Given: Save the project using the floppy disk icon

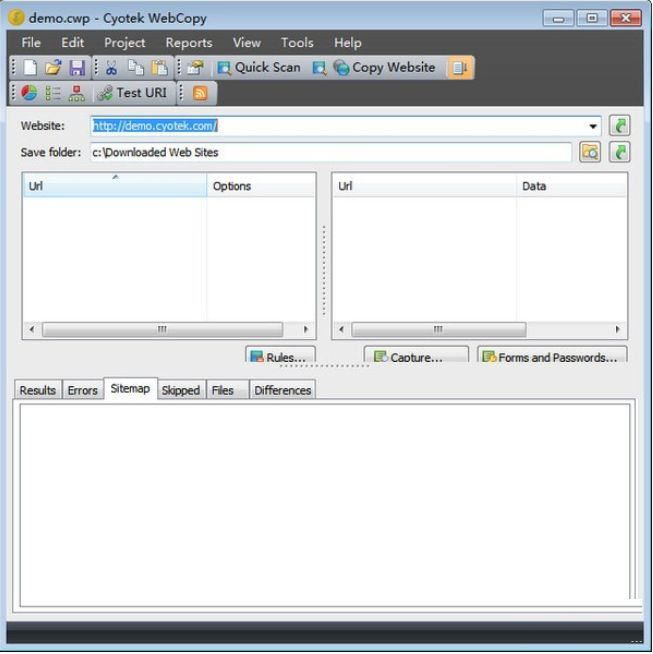Looking at the screenshot, I should tap(77, 68).
